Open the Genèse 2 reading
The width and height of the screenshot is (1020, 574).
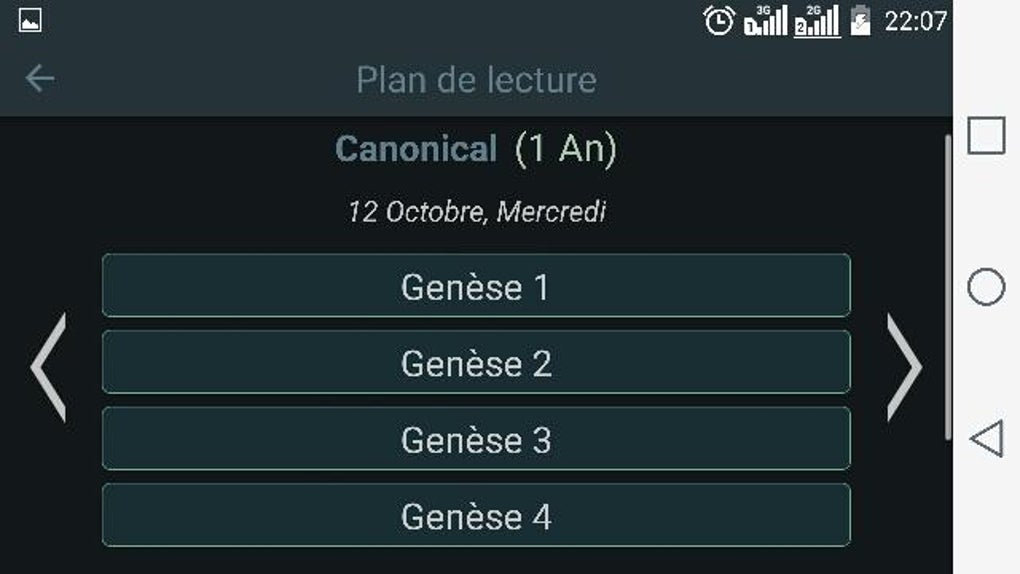[476, 363]
